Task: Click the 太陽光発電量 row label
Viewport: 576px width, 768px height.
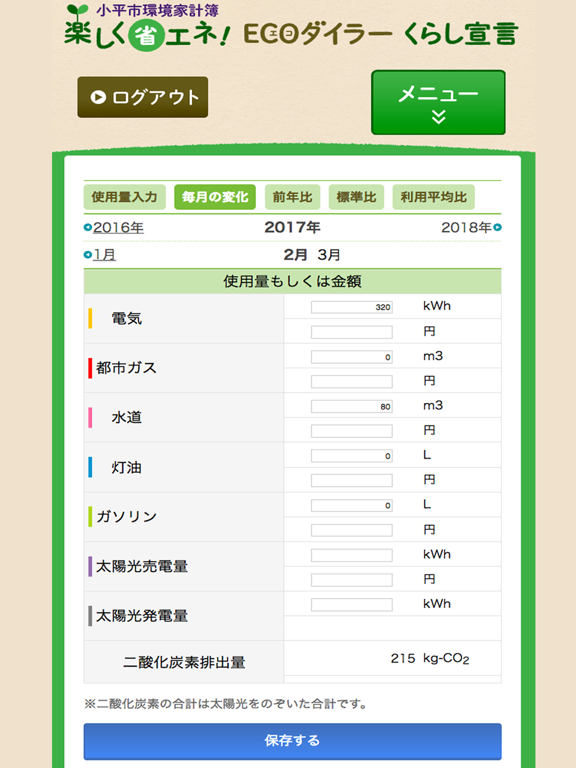Action: 142,616
